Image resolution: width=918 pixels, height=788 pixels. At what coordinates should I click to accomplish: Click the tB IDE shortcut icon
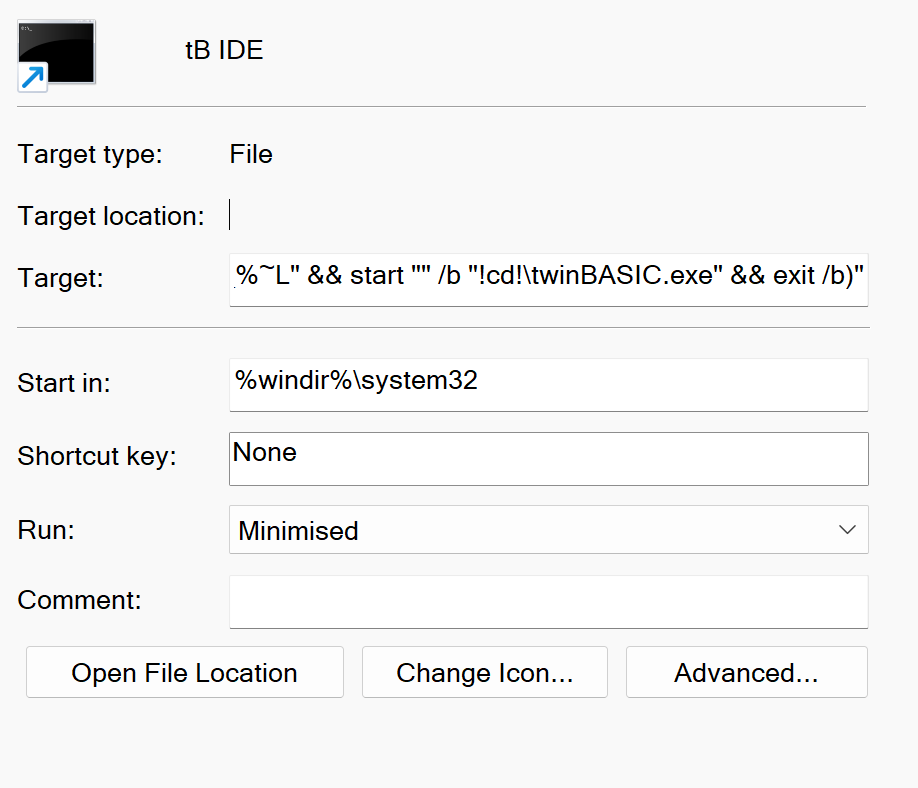tap(56, 56)
